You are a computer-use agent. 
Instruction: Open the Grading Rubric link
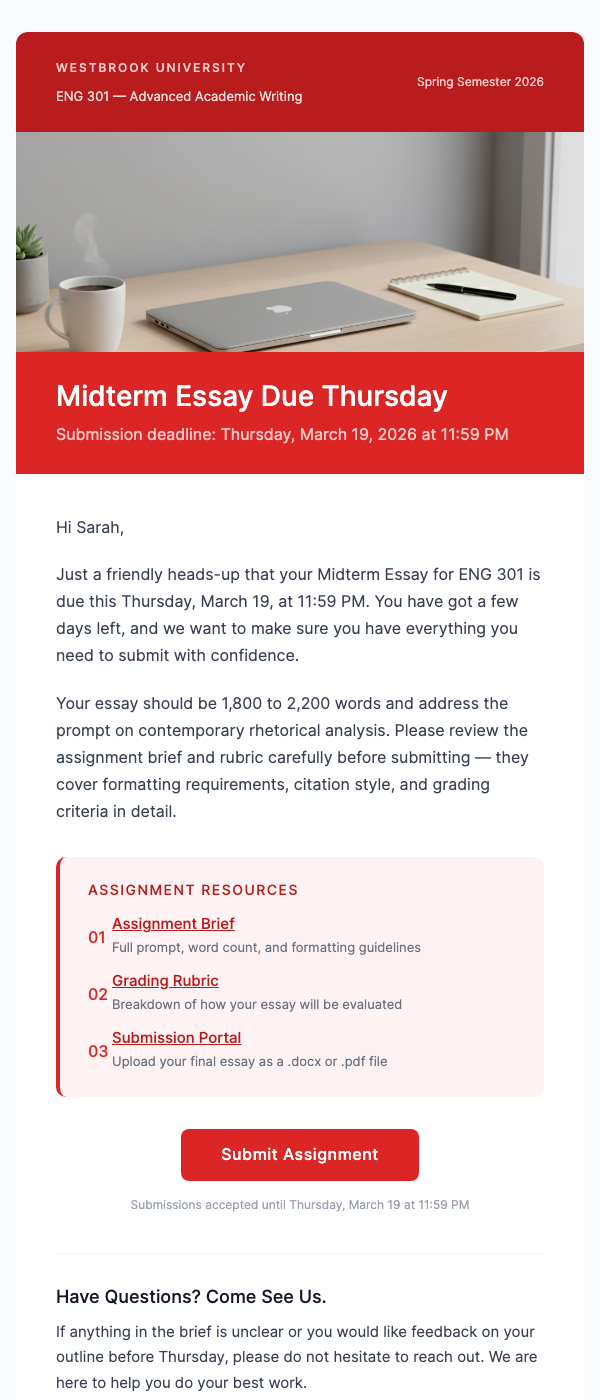(165, 980)
